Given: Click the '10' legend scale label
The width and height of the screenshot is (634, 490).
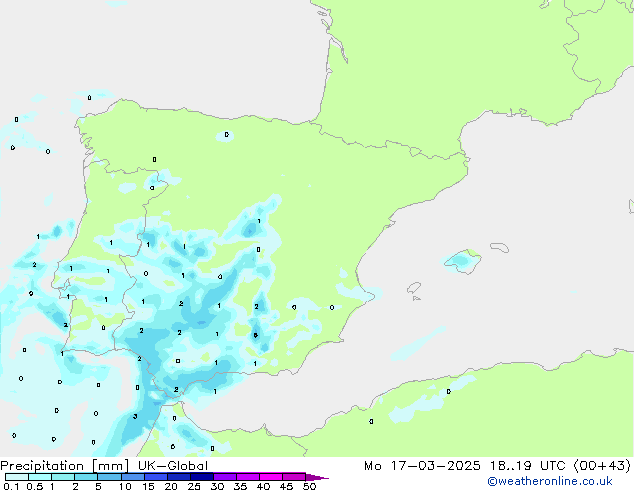Looking at the screenshot, I should (125, 486).
